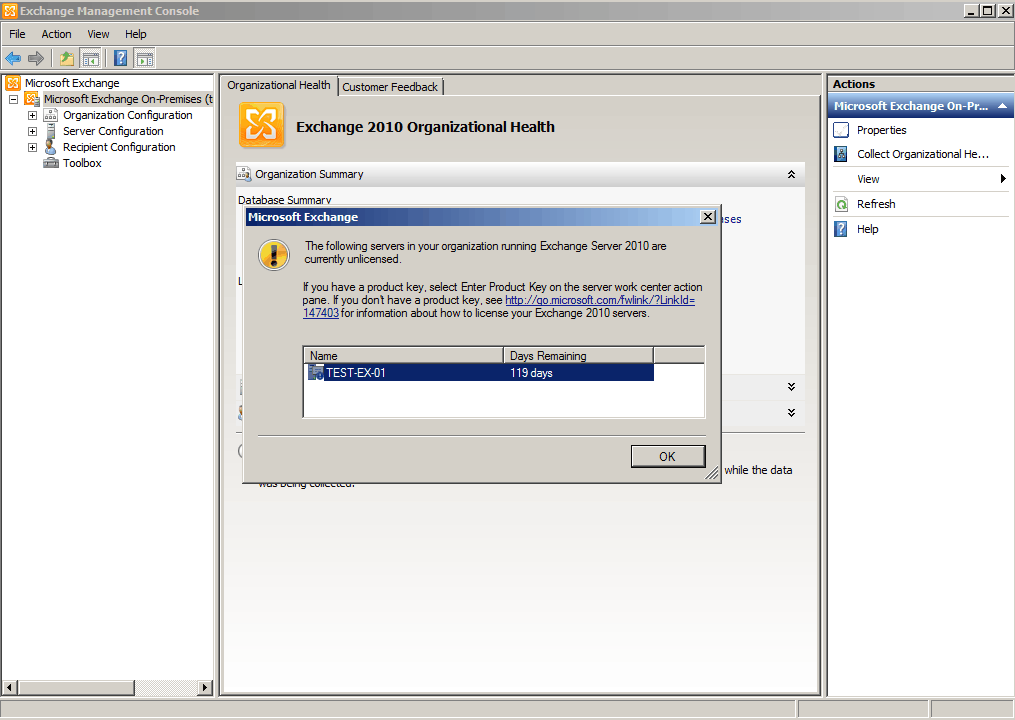
Task: Click the Up one level folder icon
Action: (67, 59)
